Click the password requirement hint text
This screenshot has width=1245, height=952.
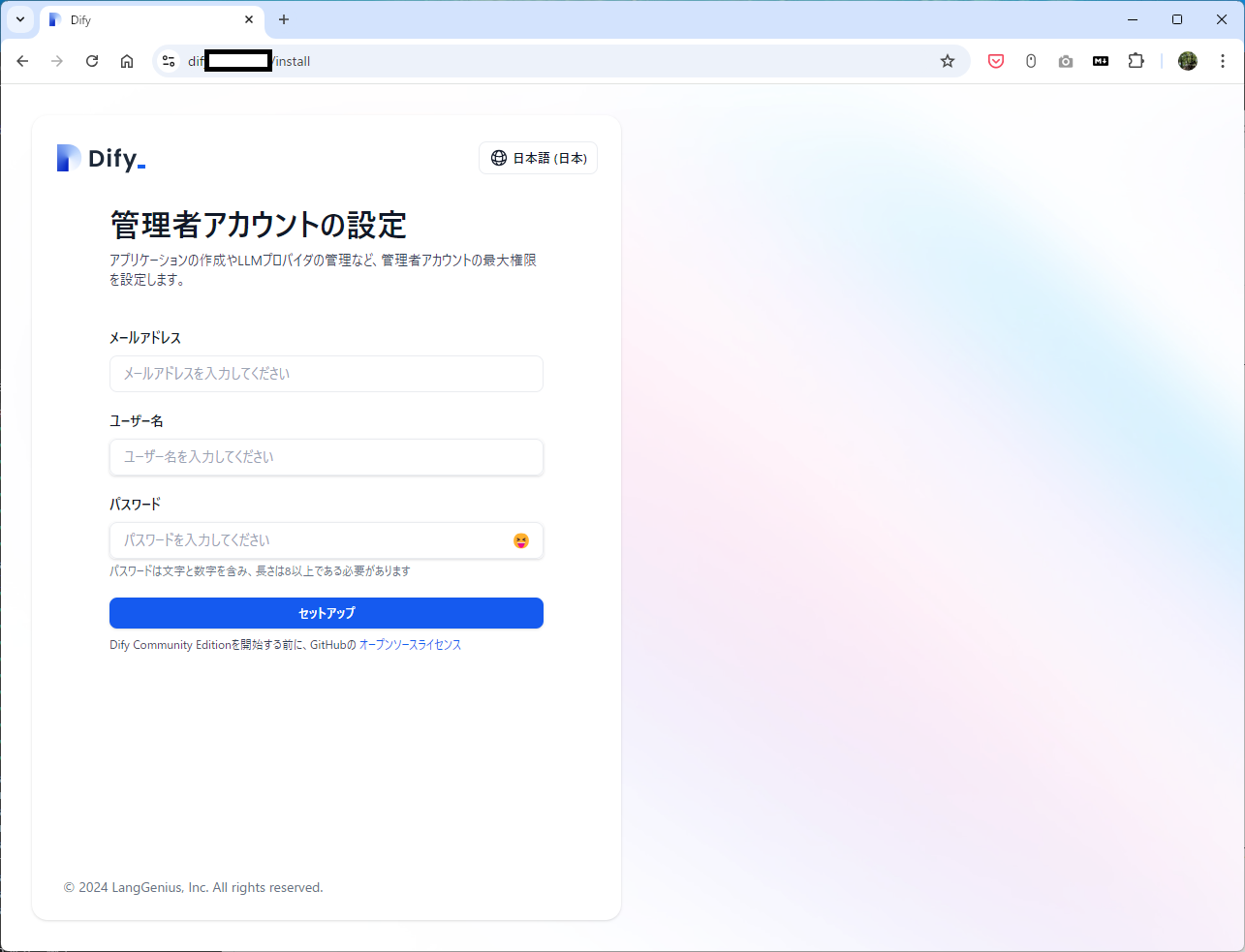[260, 571]
